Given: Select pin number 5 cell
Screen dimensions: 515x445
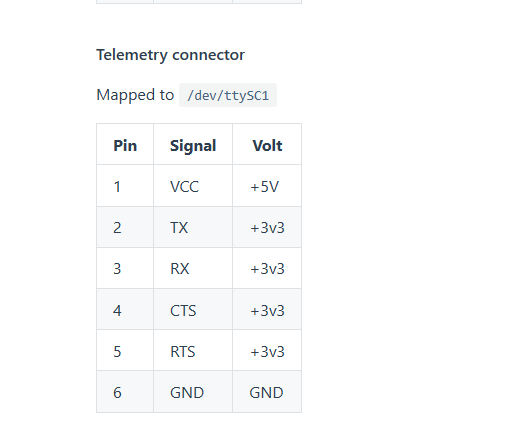Looking at the screenshot, I should pyautogui.click(x=125, y=351).
